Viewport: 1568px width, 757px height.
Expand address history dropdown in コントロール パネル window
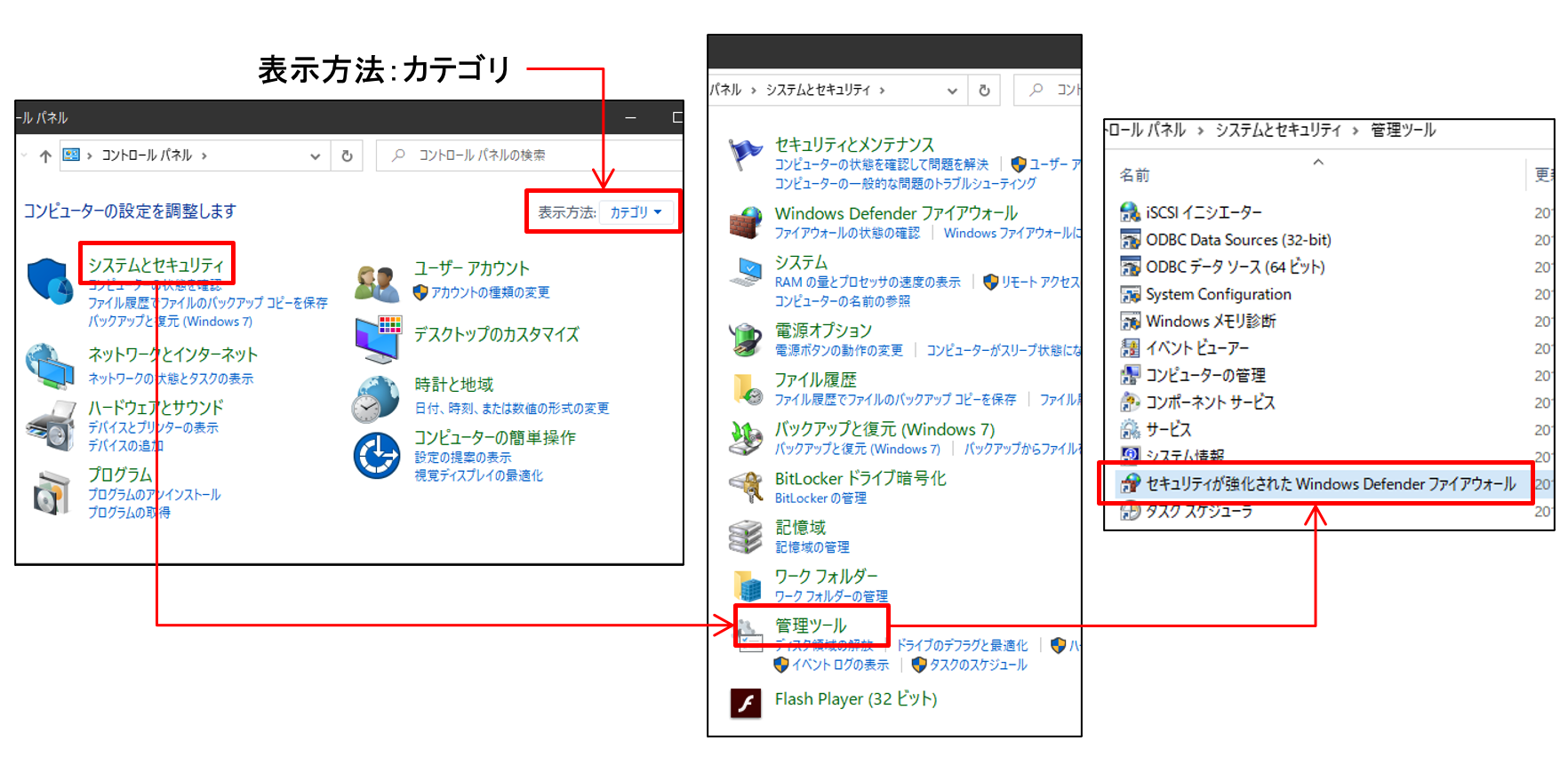[x=315, y=156]
